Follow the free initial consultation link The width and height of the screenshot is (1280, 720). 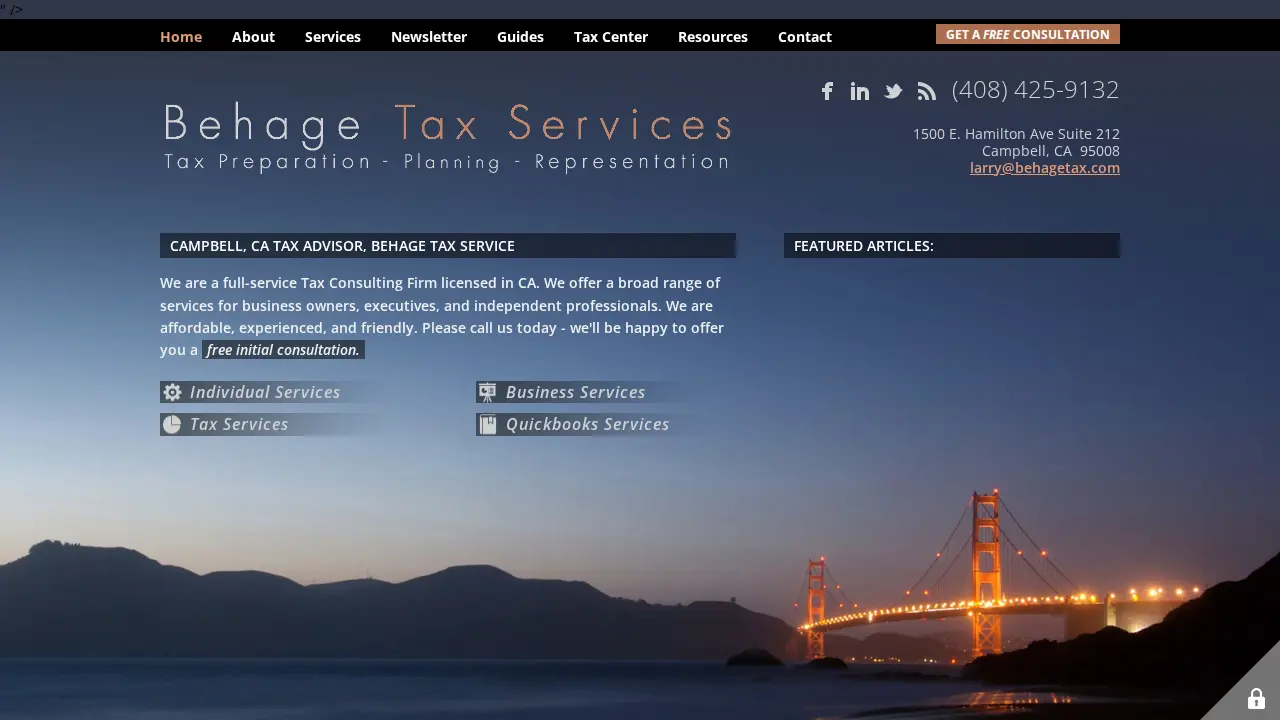[x=283, y=350]
